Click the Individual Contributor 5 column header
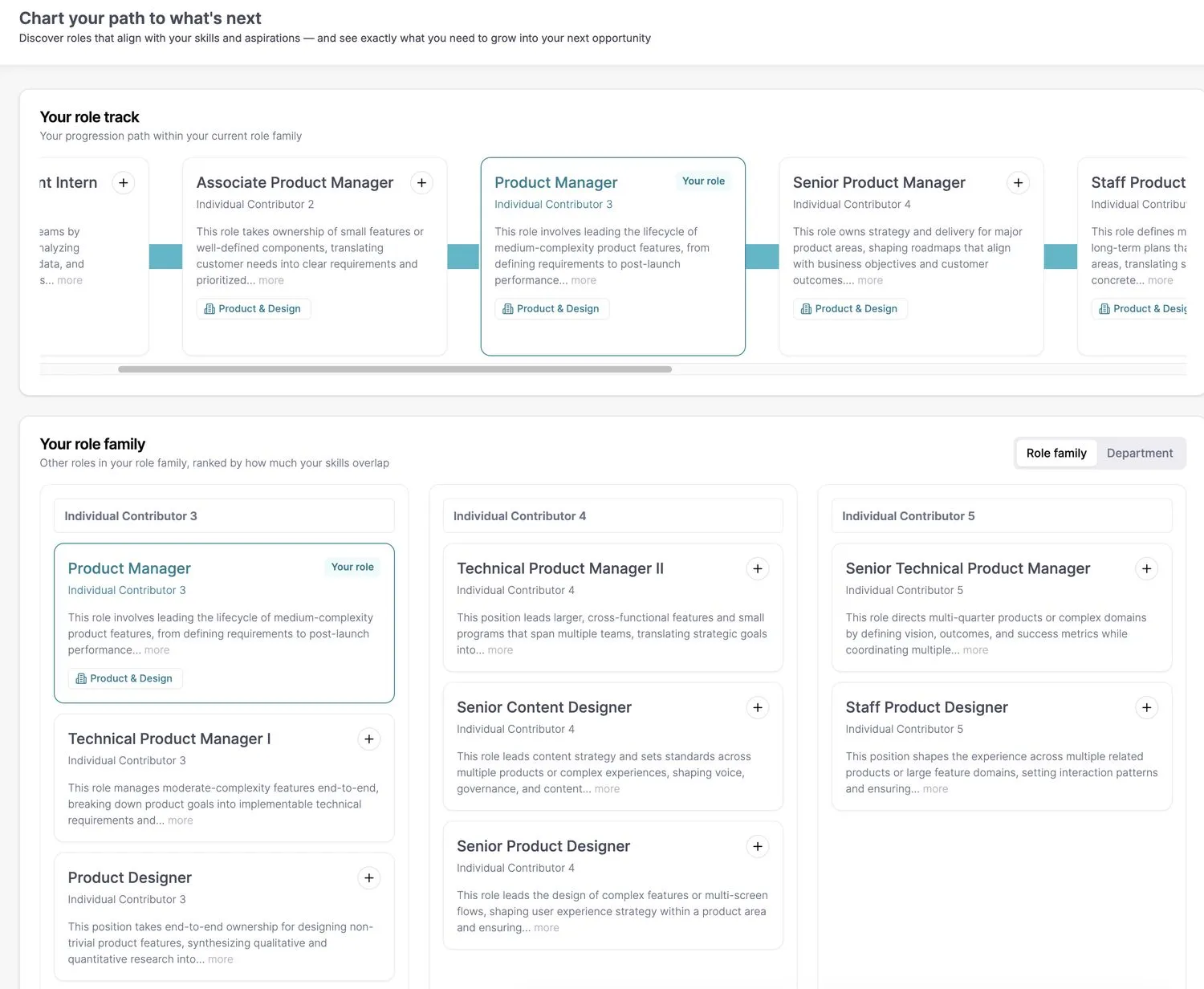Image resolution: width=1204 pixels, height=989 pixels. [1002, 516]
